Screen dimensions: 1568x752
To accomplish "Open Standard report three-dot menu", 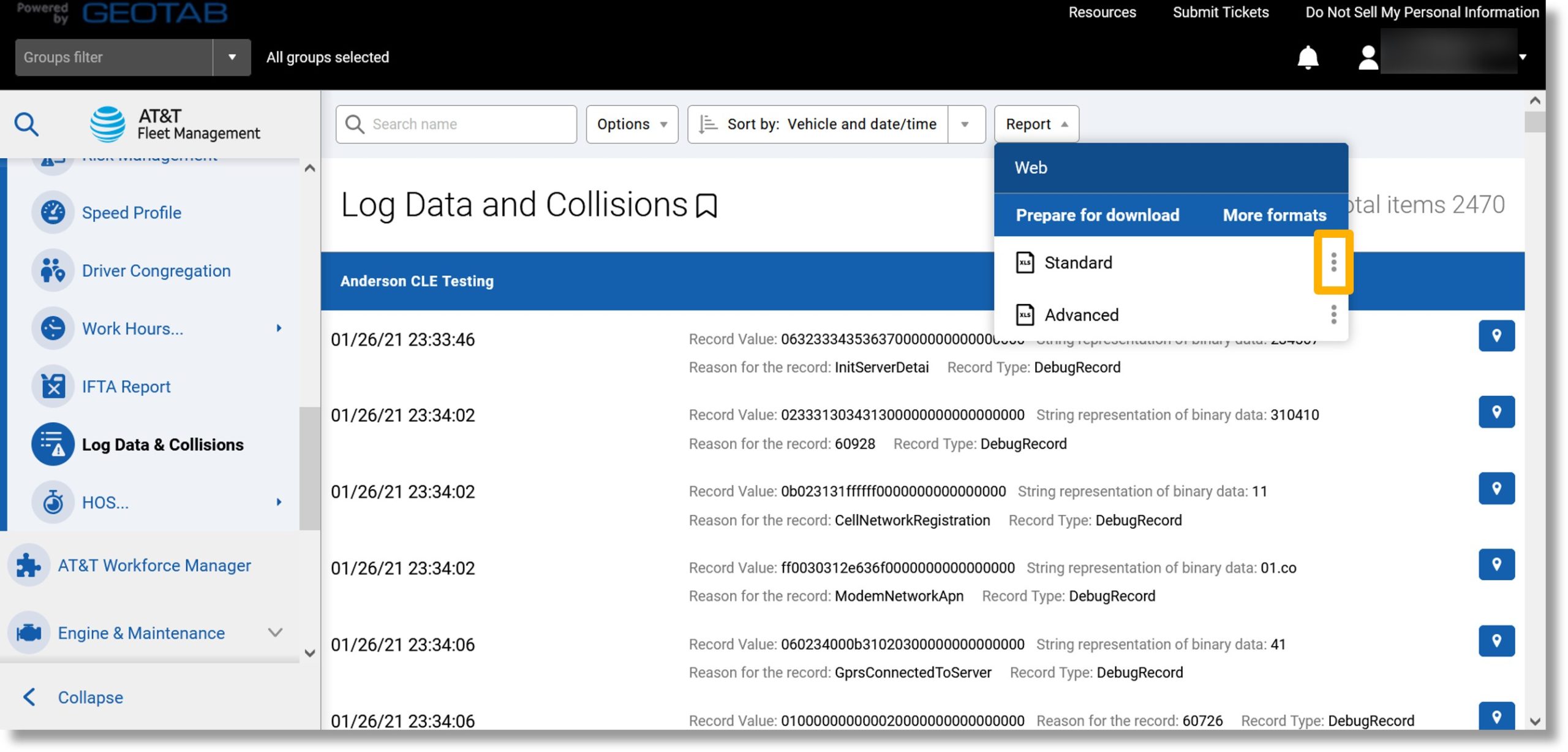I will [1333, 262].
